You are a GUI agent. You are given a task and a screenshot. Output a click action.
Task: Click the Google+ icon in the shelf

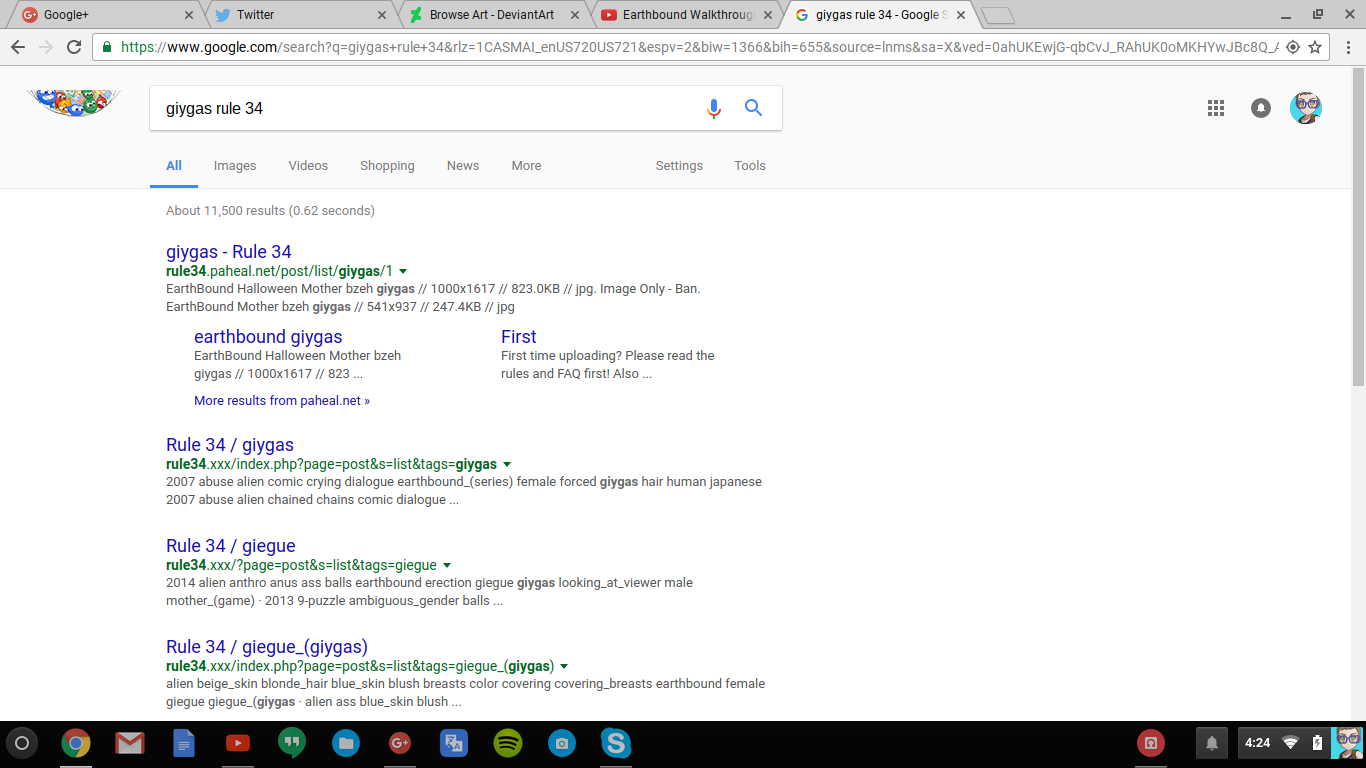point(400,743)
